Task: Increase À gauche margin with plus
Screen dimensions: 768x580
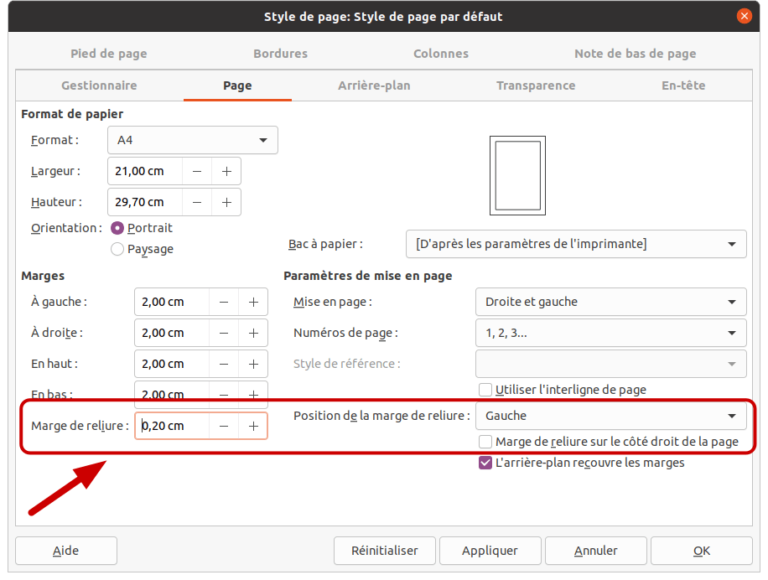Action: click(x=253, y=302)
